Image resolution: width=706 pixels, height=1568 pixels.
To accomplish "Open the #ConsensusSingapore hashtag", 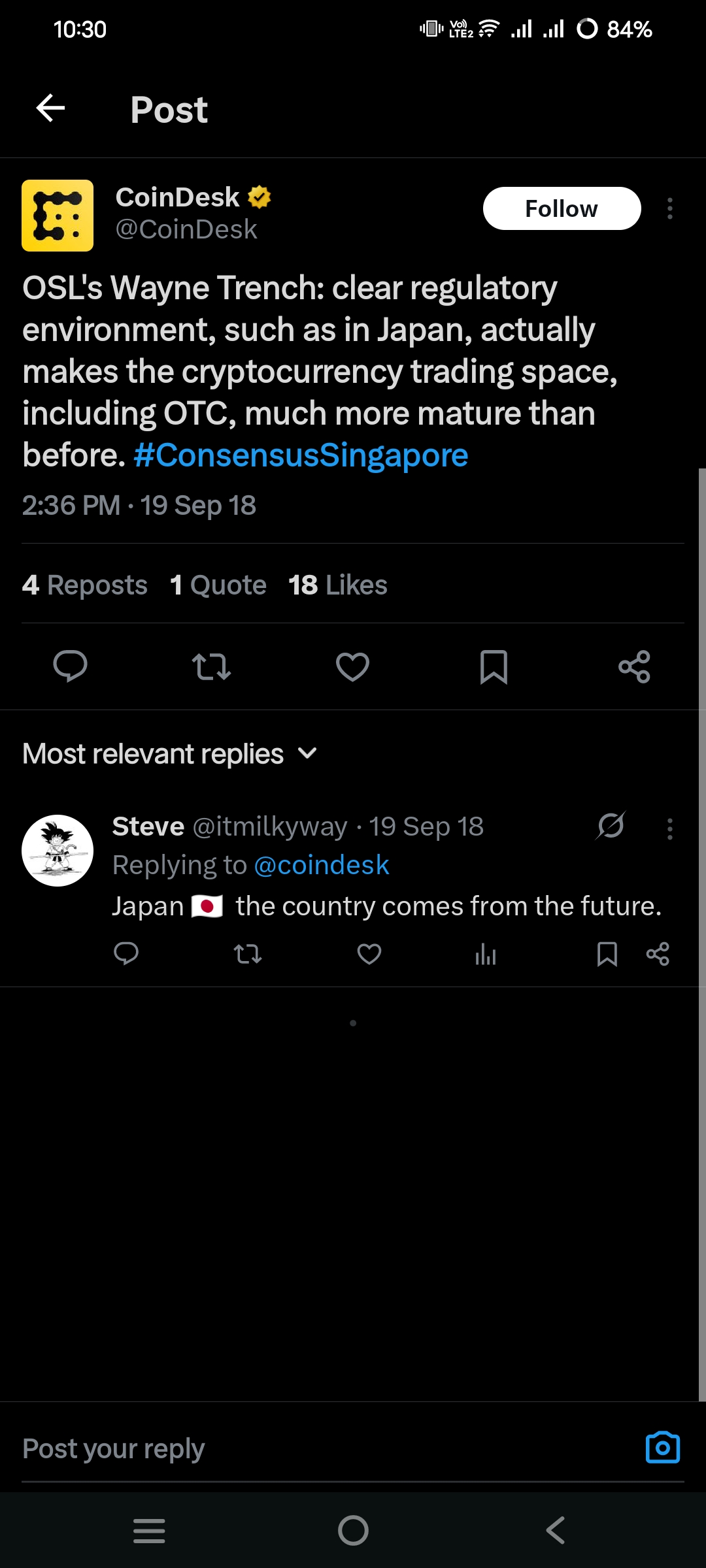I will 301,455.
